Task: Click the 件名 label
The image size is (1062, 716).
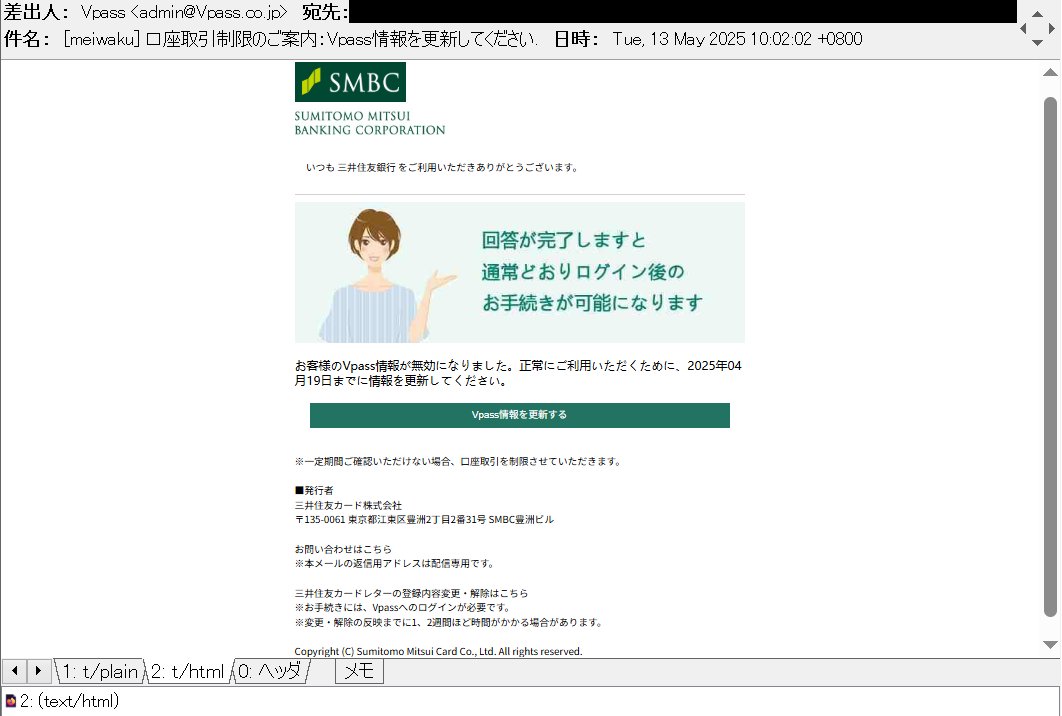Action: pos(26,39)
